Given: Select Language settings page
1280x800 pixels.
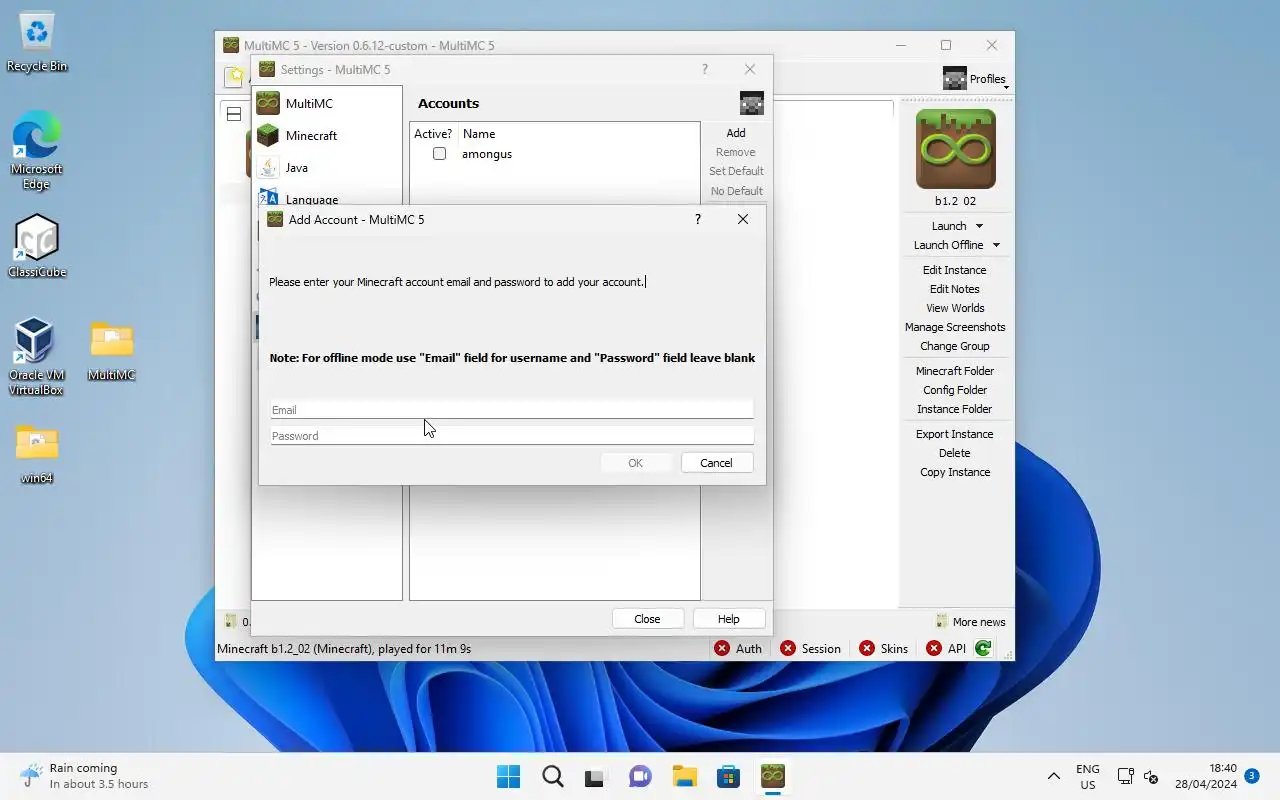Looking at the screenshot, I should (326, 197).
